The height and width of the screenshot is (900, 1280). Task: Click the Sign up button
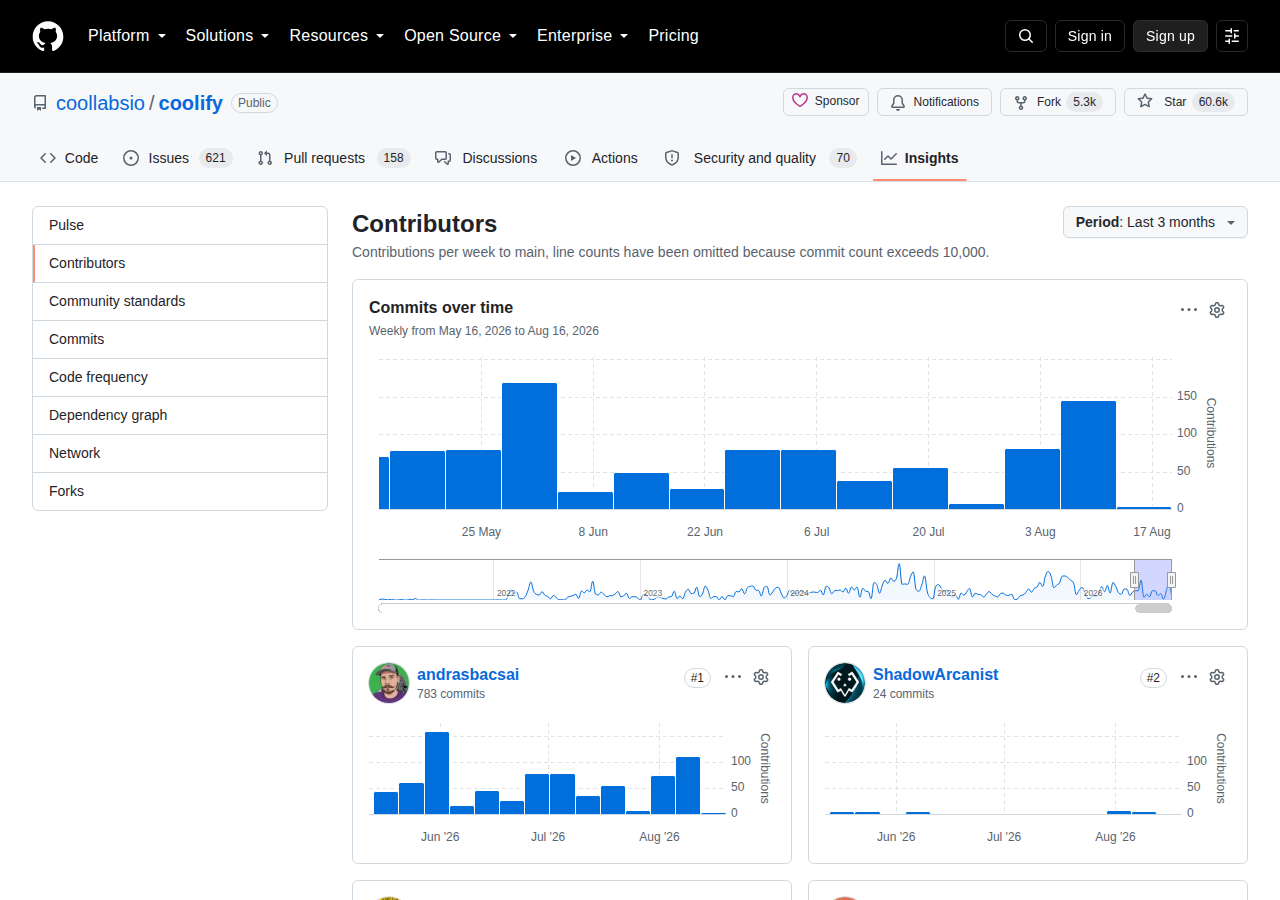click(1170, 36)
